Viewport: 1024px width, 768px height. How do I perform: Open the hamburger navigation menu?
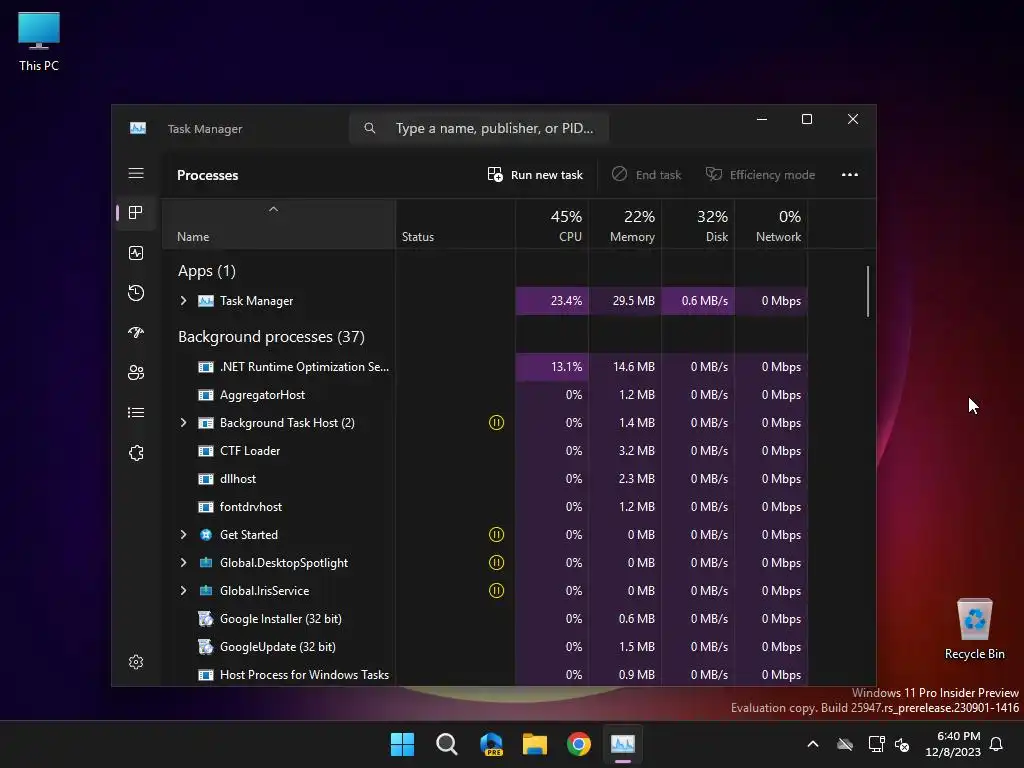pyautogui.click(x=136, y=173)
